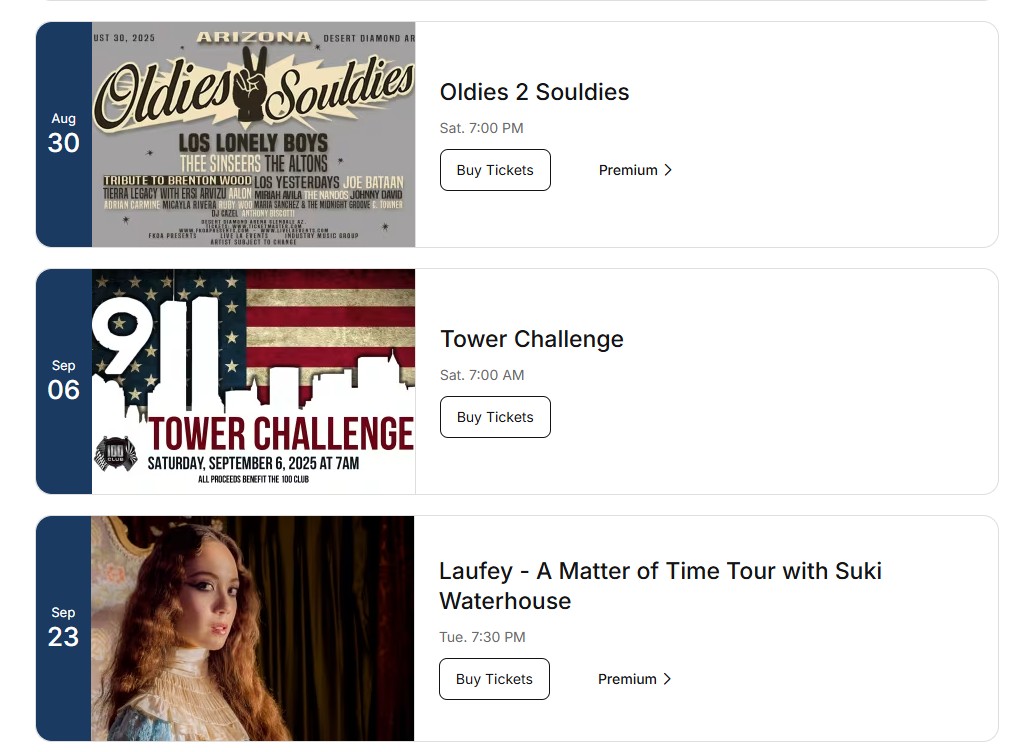Open the Laufey A Matter of Time title
The height and width of the screenshot is (752, 1036).
[660, 585]
